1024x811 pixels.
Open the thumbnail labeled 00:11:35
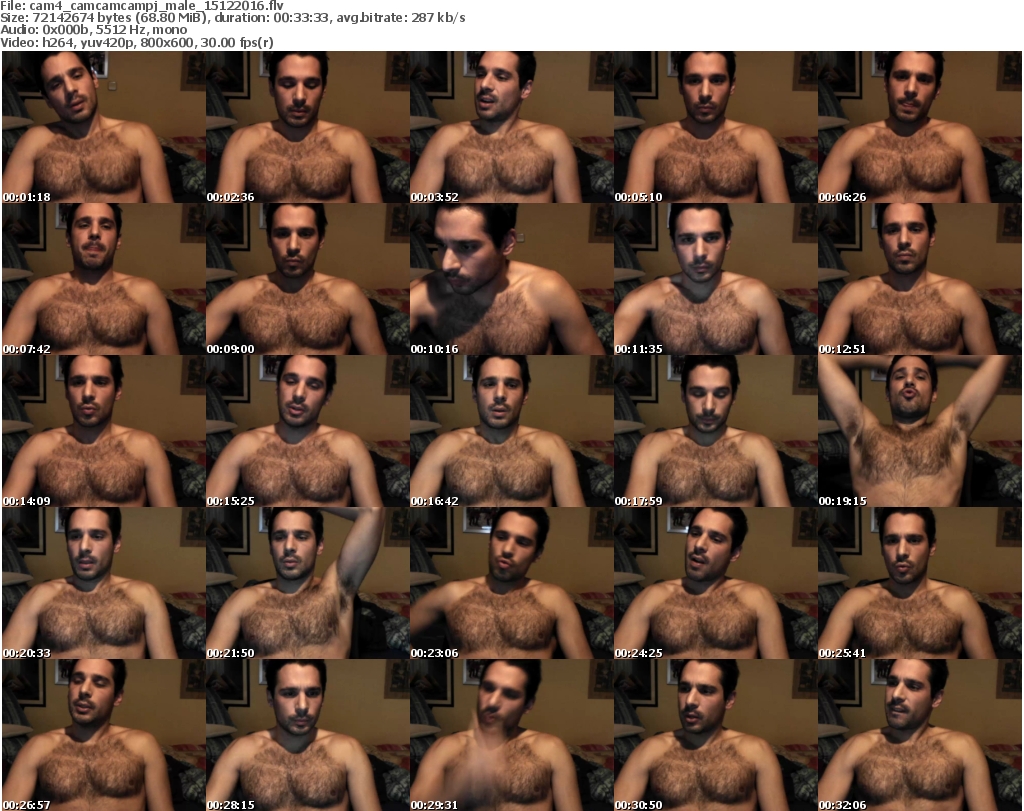715,279
